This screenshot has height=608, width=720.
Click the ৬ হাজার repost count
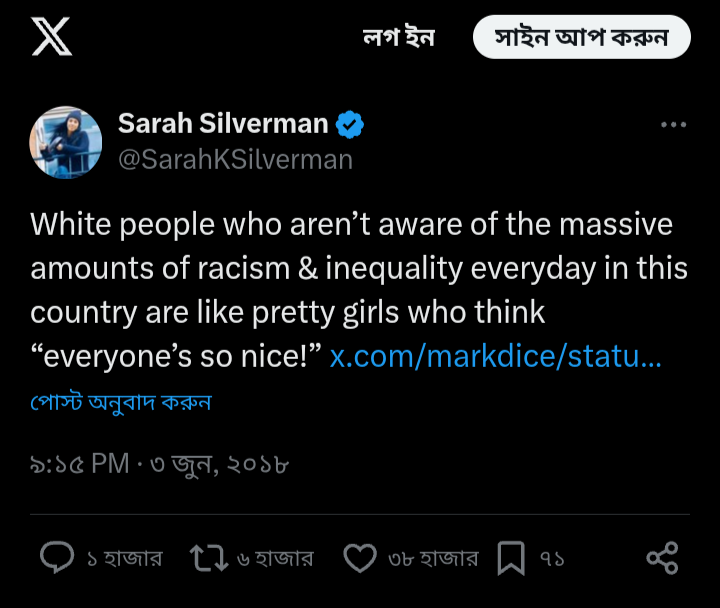click(x=275, y=558)
